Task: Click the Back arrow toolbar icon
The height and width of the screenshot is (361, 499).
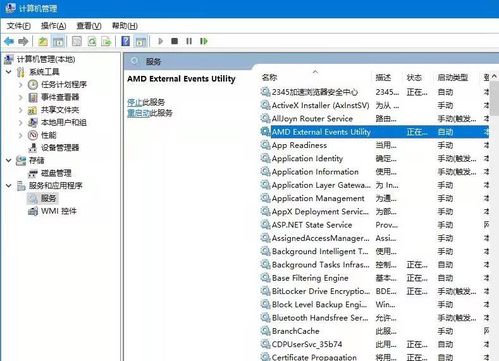Action: [x=9, y=41]
